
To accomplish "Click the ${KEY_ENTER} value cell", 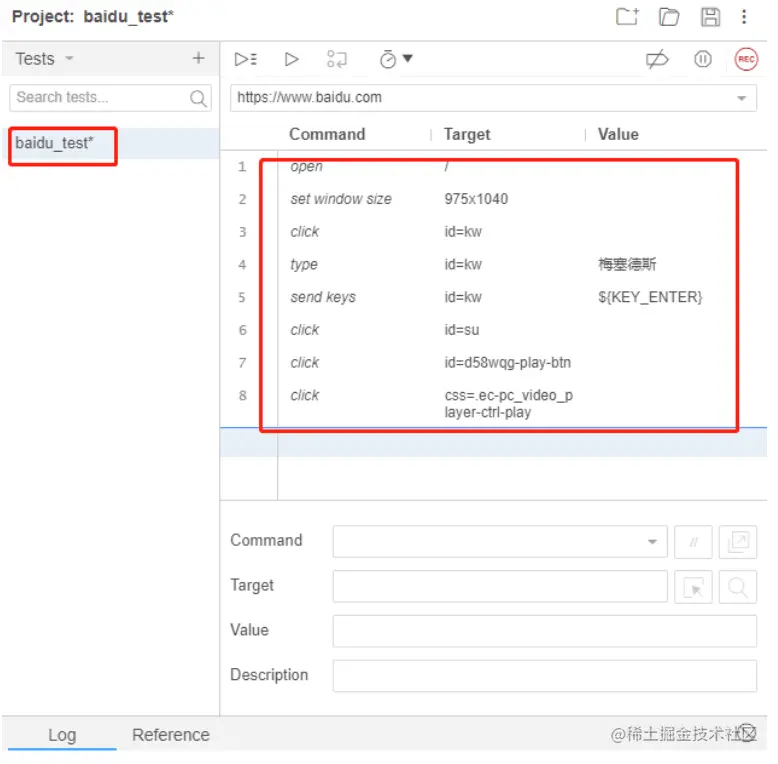I will point(650,297).
